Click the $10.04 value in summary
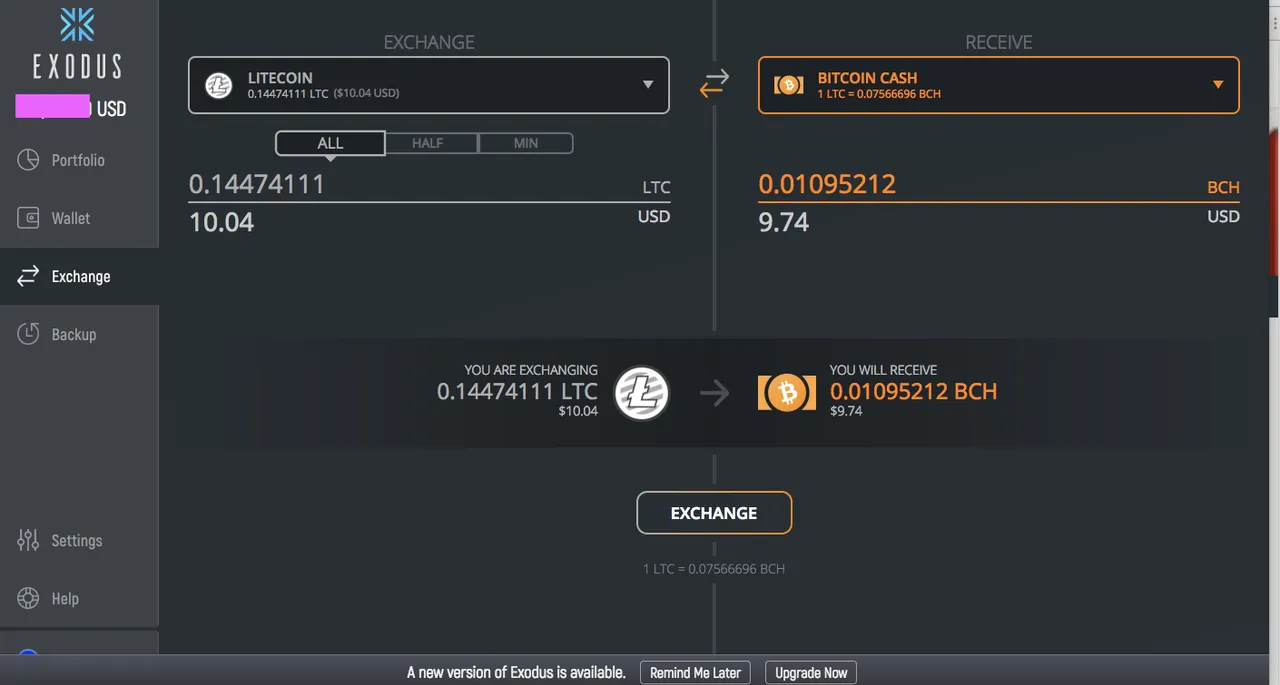 point(578,411)
